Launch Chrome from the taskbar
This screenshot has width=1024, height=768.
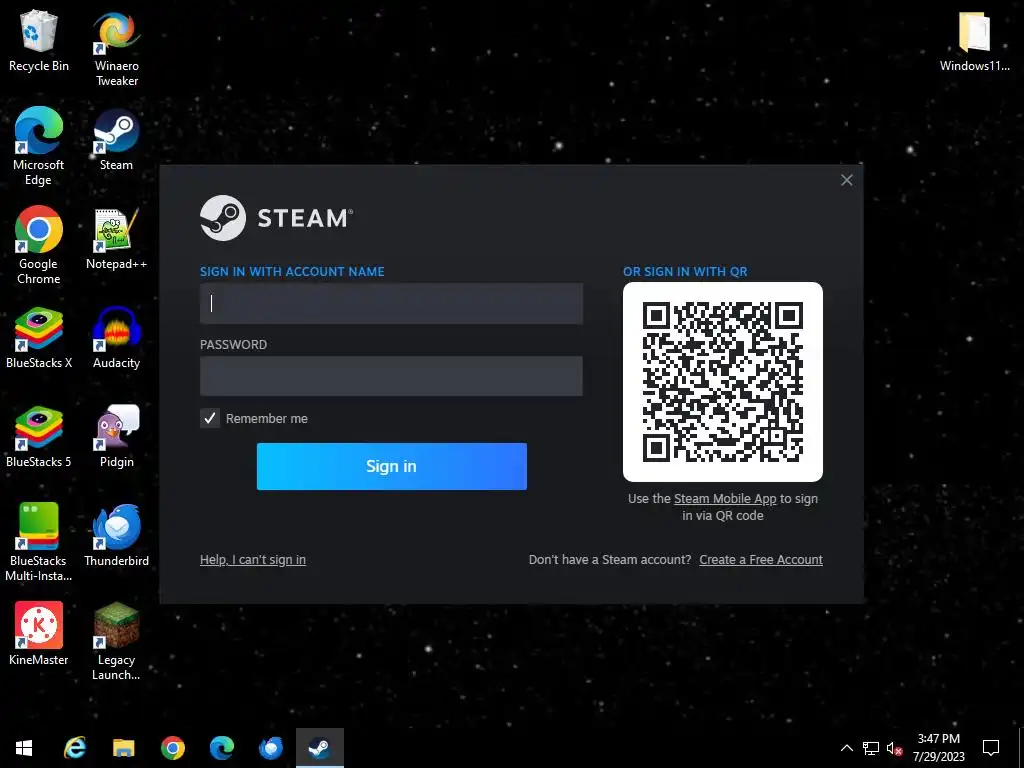[x=172, y=748]
